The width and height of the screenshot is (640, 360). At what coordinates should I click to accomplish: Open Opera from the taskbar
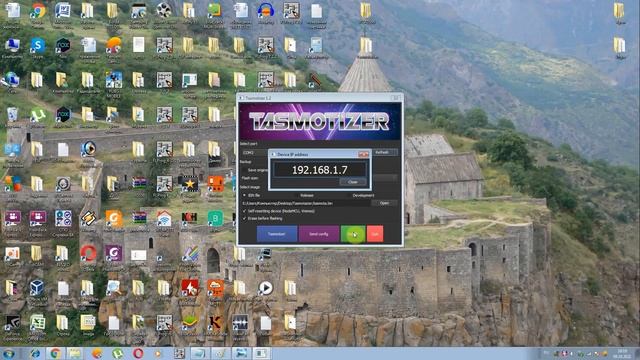(138, 353)
